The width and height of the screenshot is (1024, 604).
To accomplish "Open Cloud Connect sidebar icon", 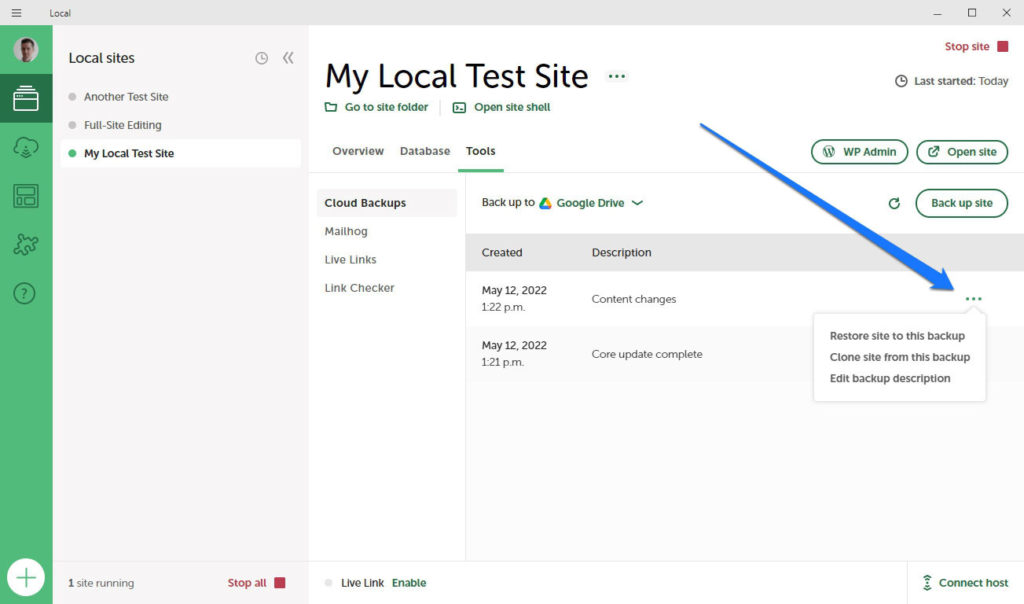I will 26,148.
